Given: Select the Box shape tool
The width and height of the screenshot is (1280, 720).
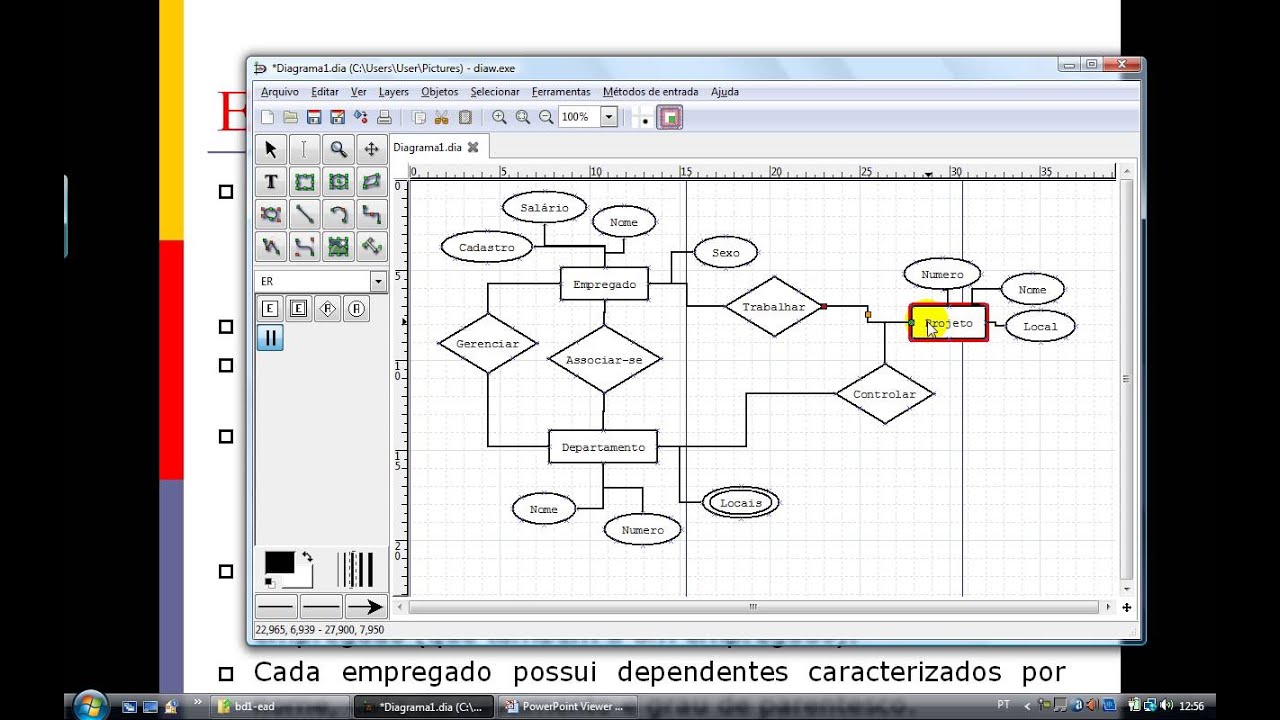Looking at the screenshot, I should point(304,182).
